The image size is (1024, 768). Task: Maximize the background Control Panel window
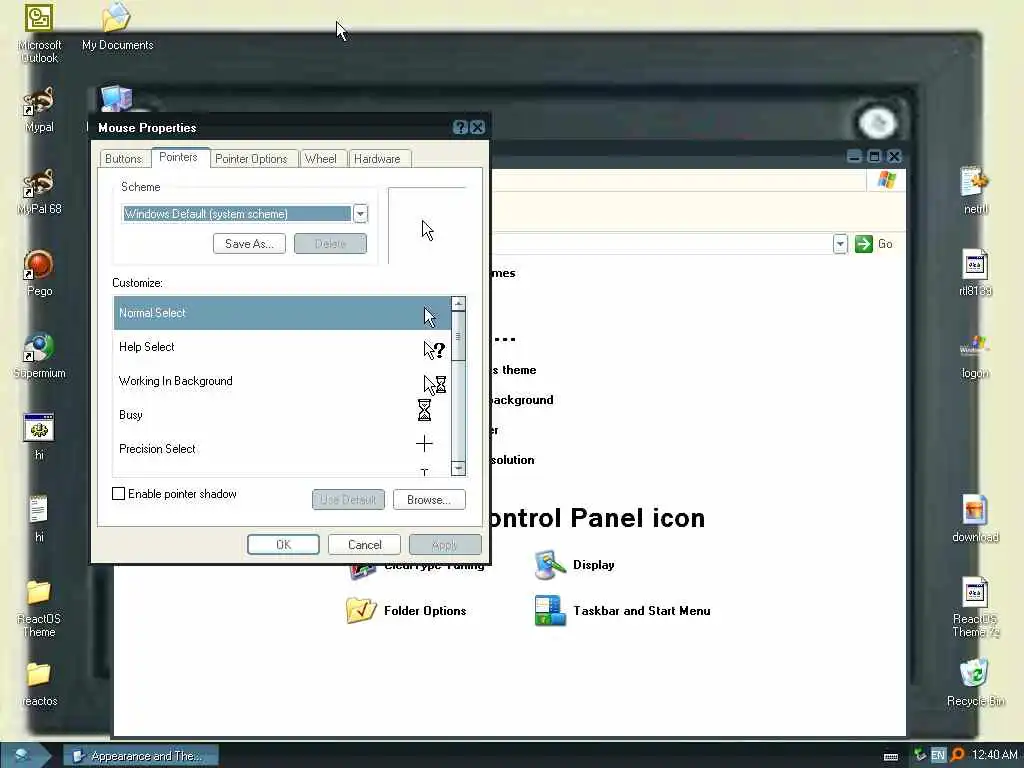874,156
